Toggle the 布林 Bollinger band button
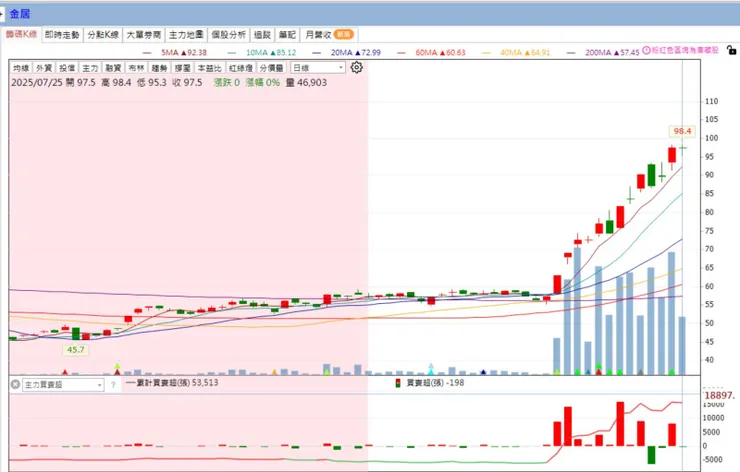 click(x=136, y=68)
